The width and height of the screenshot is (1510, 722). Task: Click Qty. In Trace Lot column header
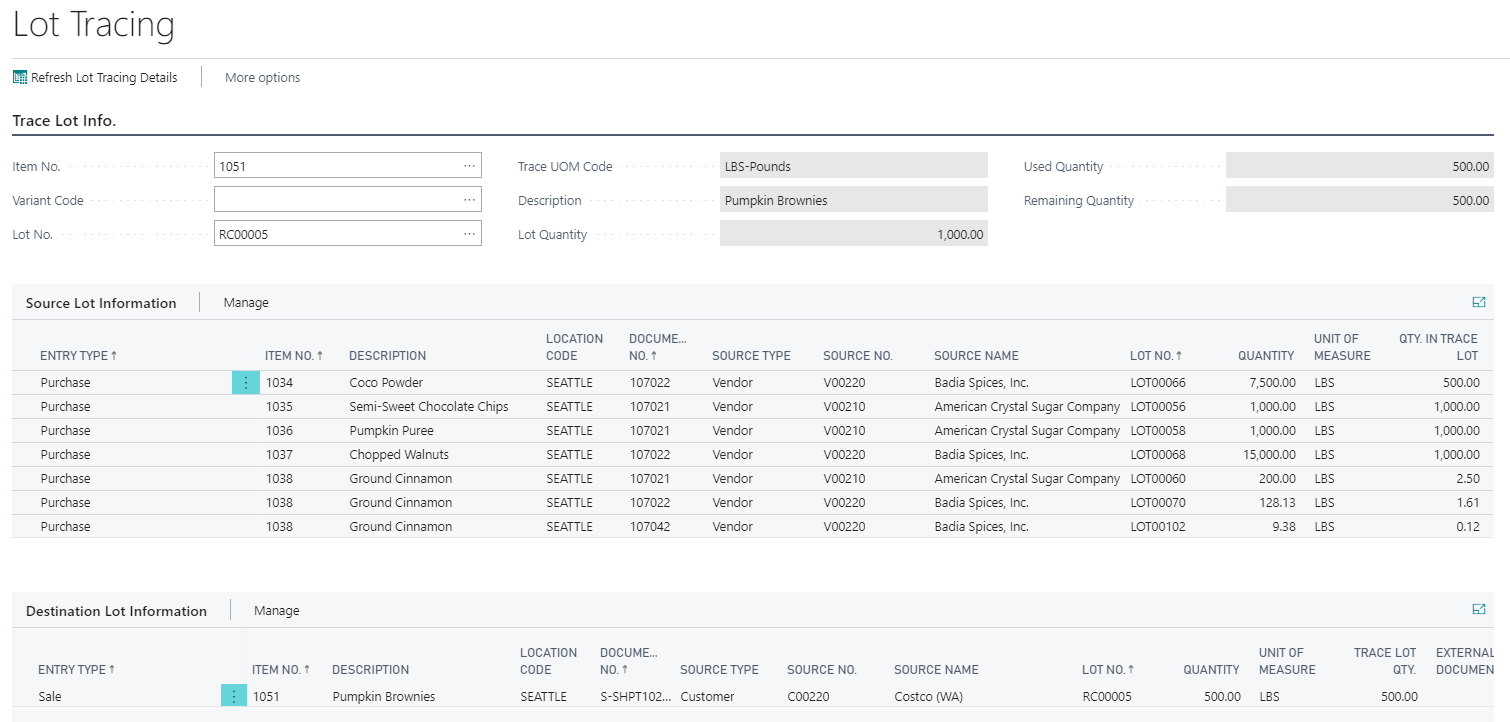pos(1438,347)
